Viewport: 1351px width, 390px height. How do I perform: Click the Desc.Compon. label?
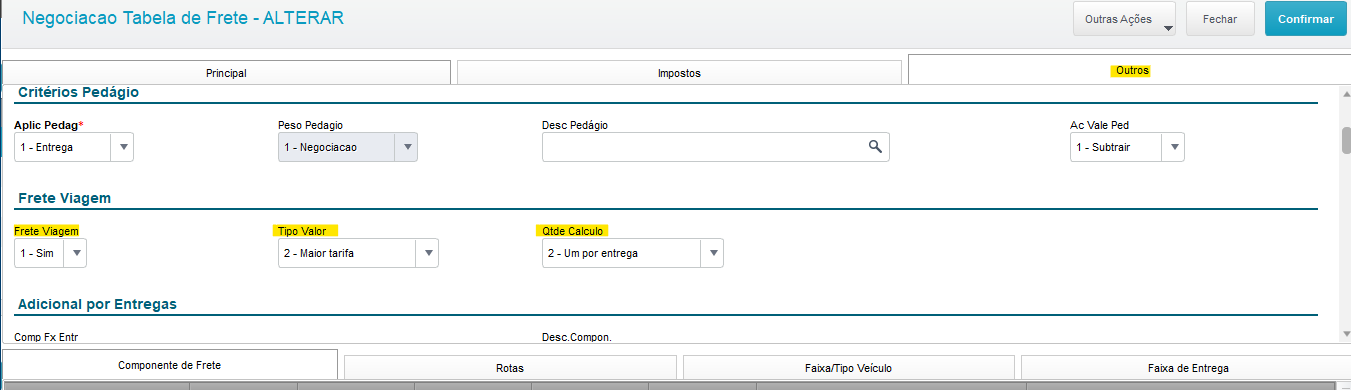click(576, 337)
